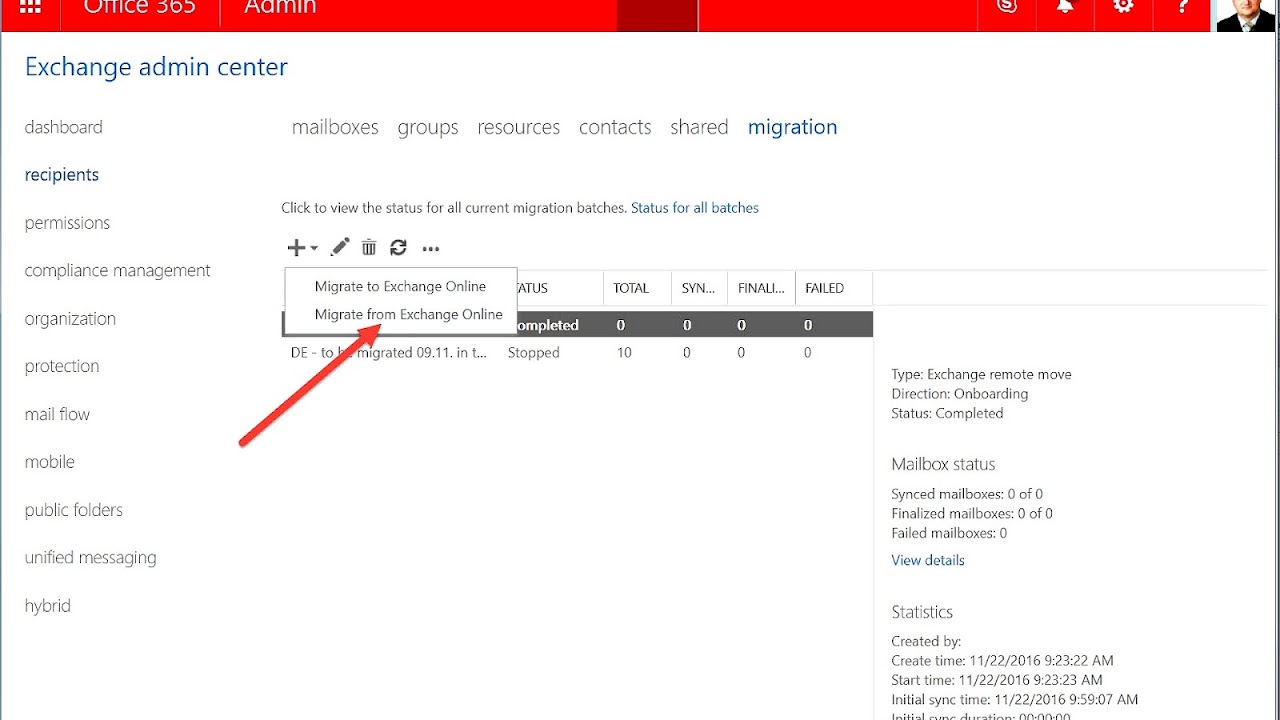Open public folders section
The height and width of the screenshot is (720, 1280).
(x=74, y=510)
